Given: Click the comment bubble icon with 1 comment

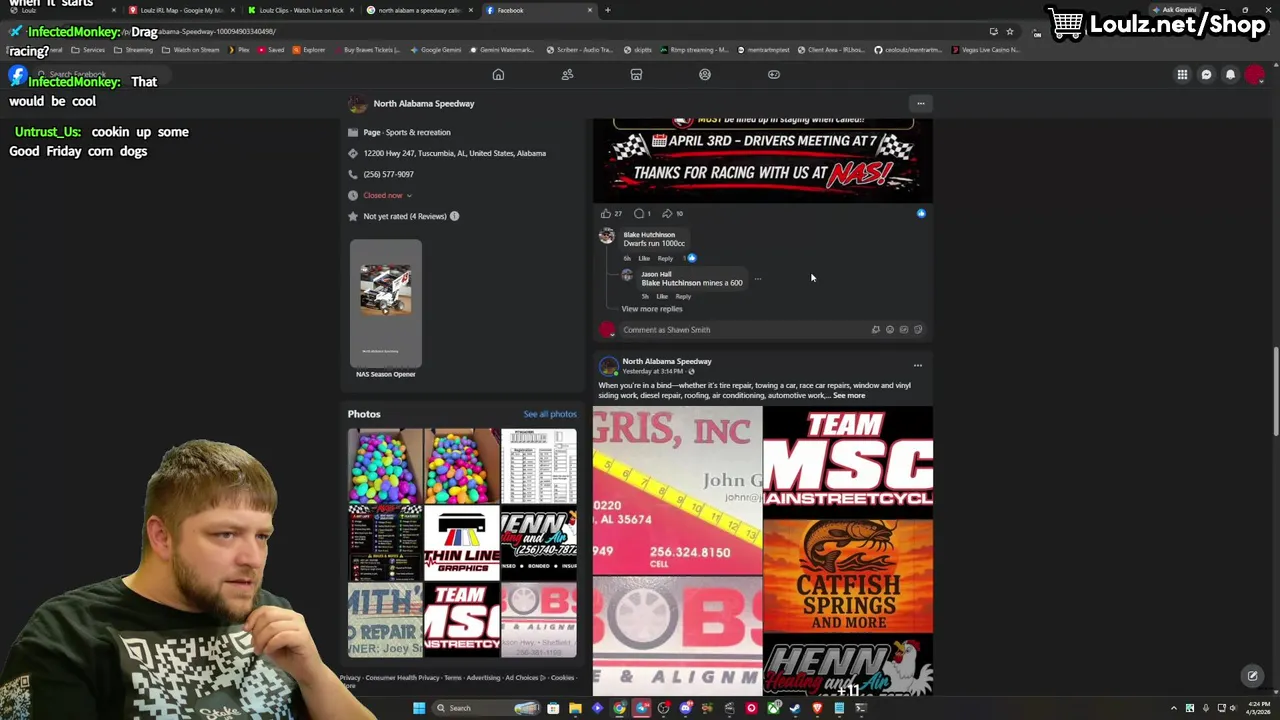Looking at the screenshot, I should pyautogui.click(x=639, y=213).
